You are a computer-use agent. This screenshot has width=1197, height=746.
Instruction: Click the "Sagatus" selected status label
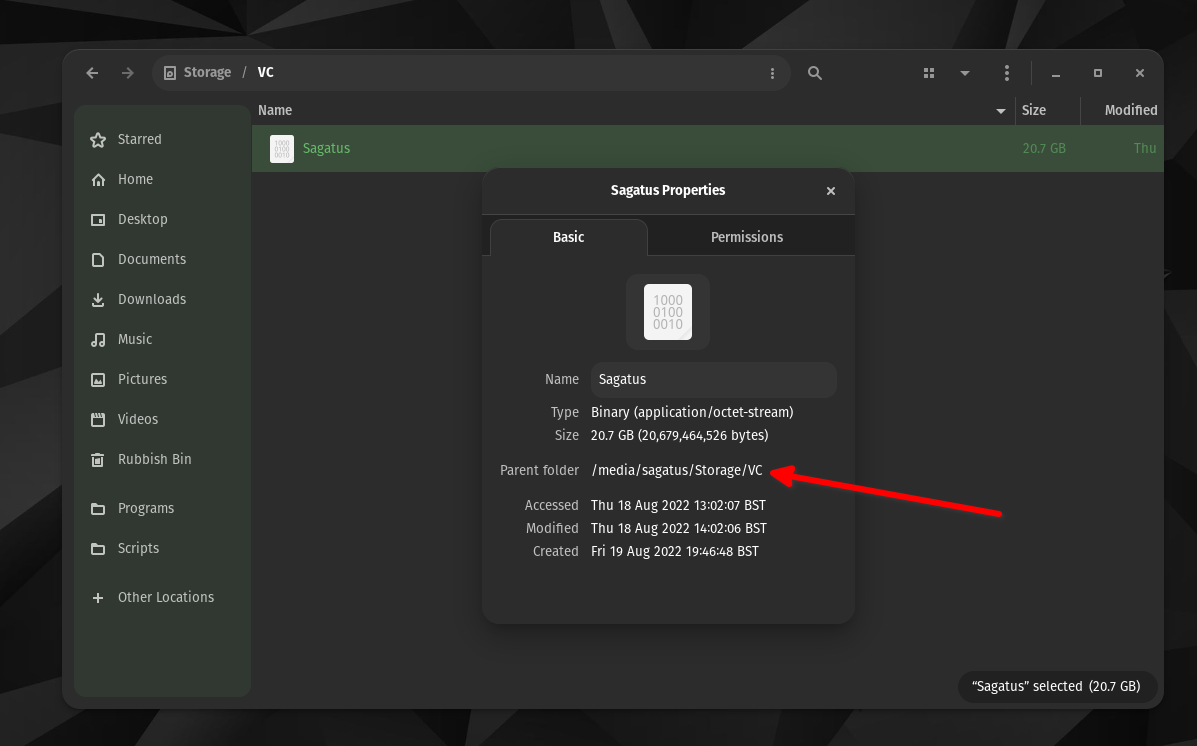pos(1056,686)
